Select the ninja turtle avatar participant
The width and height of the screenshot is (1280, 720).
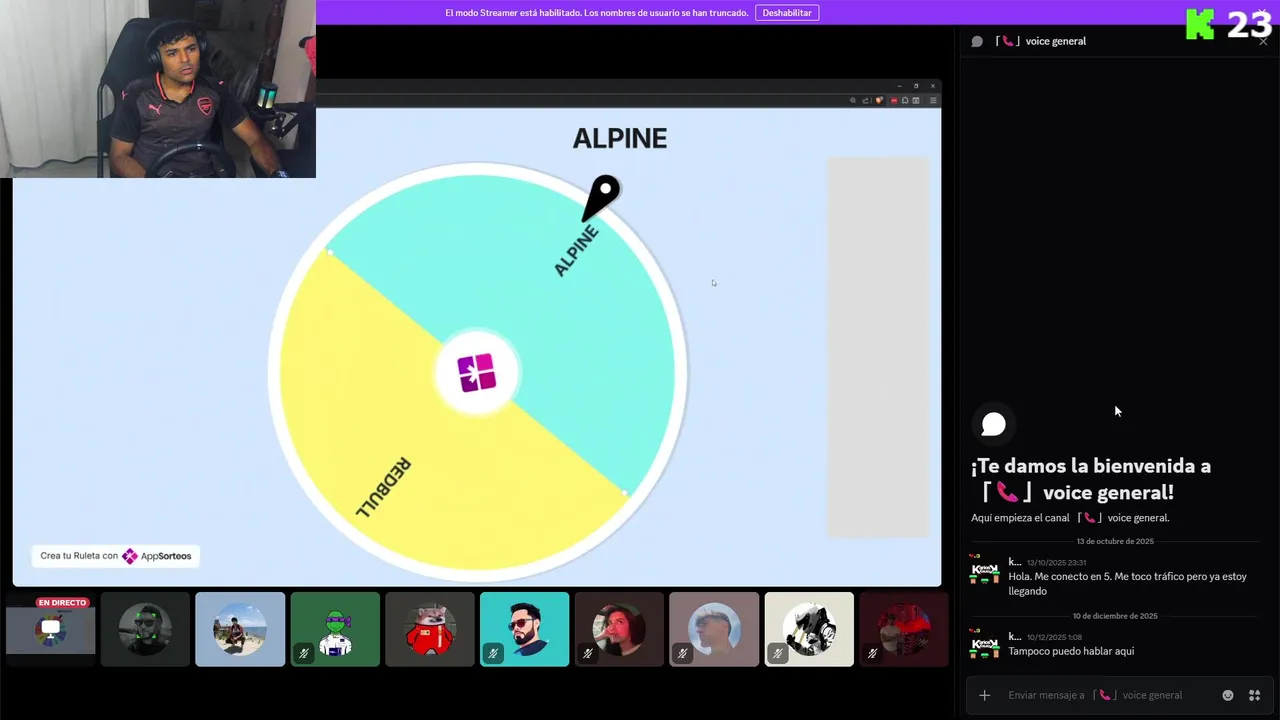click(335, 629)
